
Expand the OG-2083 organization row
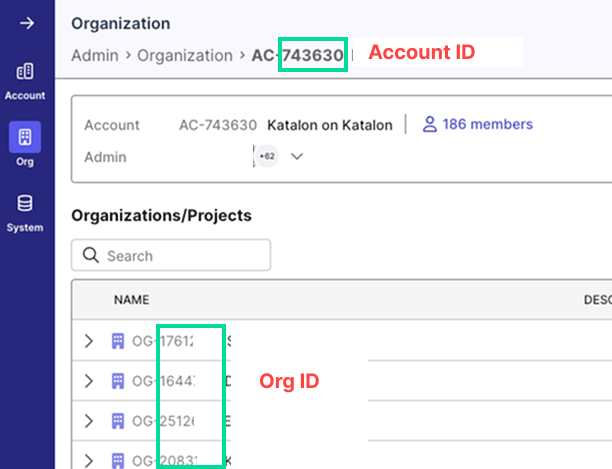[89, 461]
